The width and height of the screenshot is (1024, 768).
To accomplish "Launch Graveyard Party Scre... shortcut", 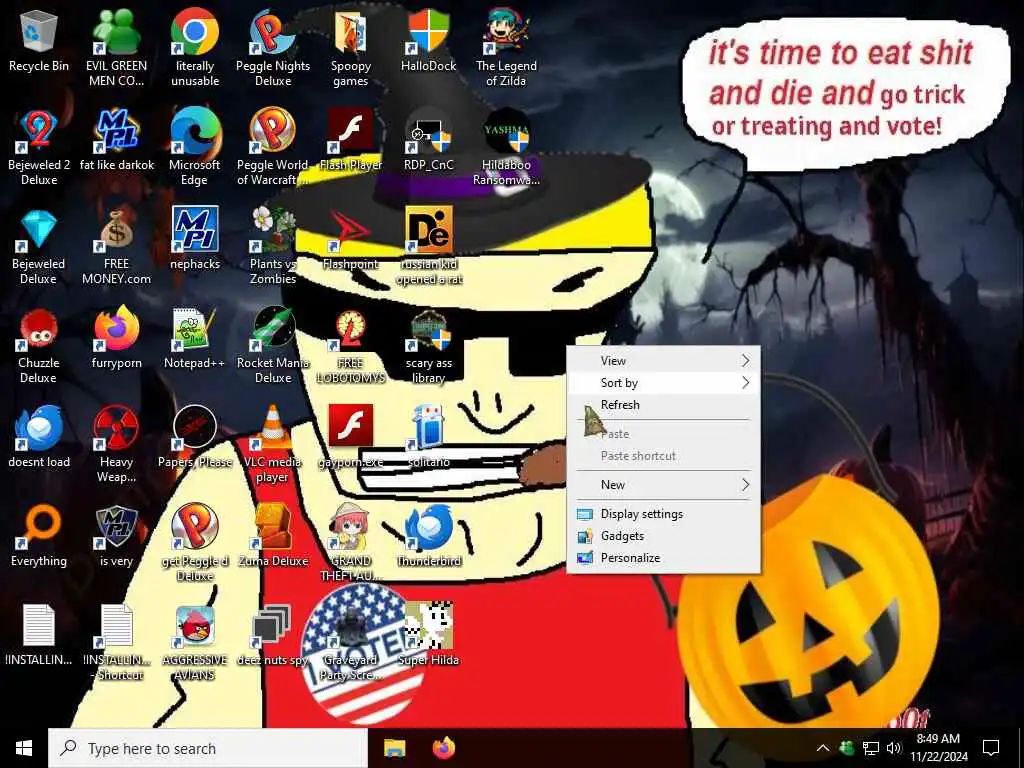I will [351, 643].
